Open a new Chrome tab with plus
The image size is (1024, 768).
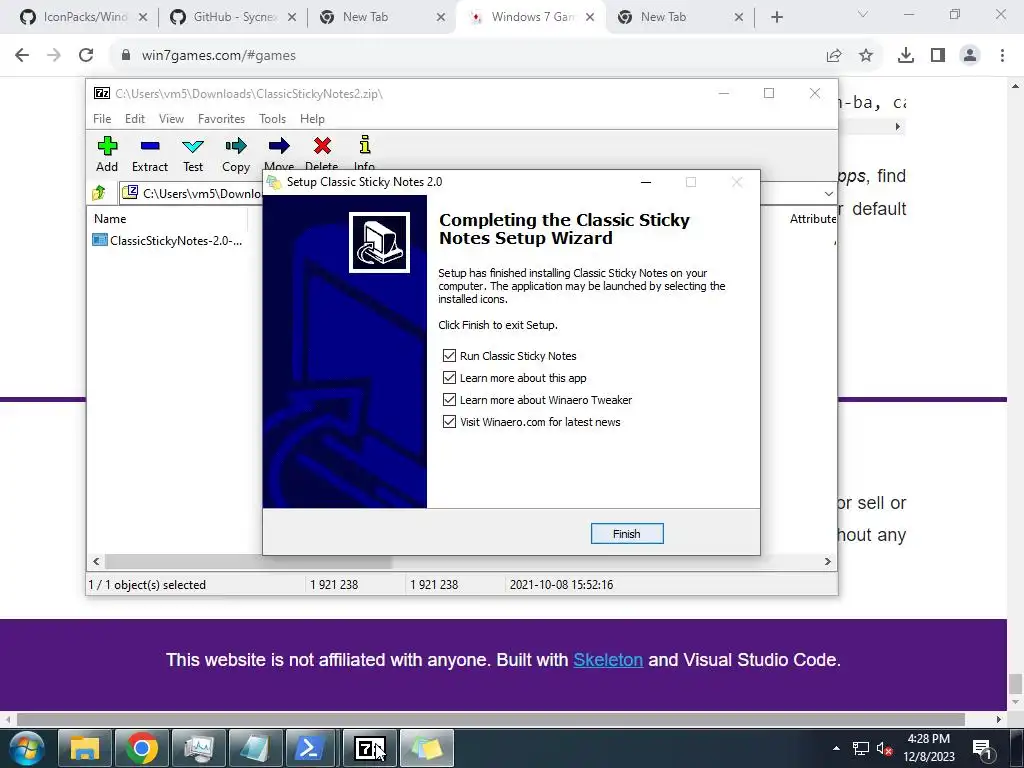[776, 17]
